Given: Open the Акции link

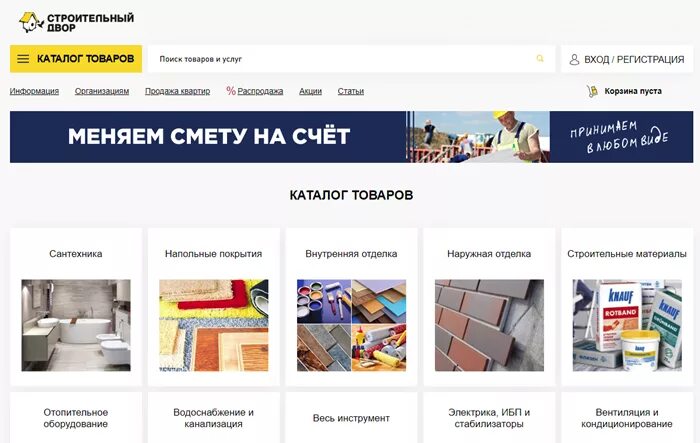Looking at the screenshot, I should [x=310, y=91].
